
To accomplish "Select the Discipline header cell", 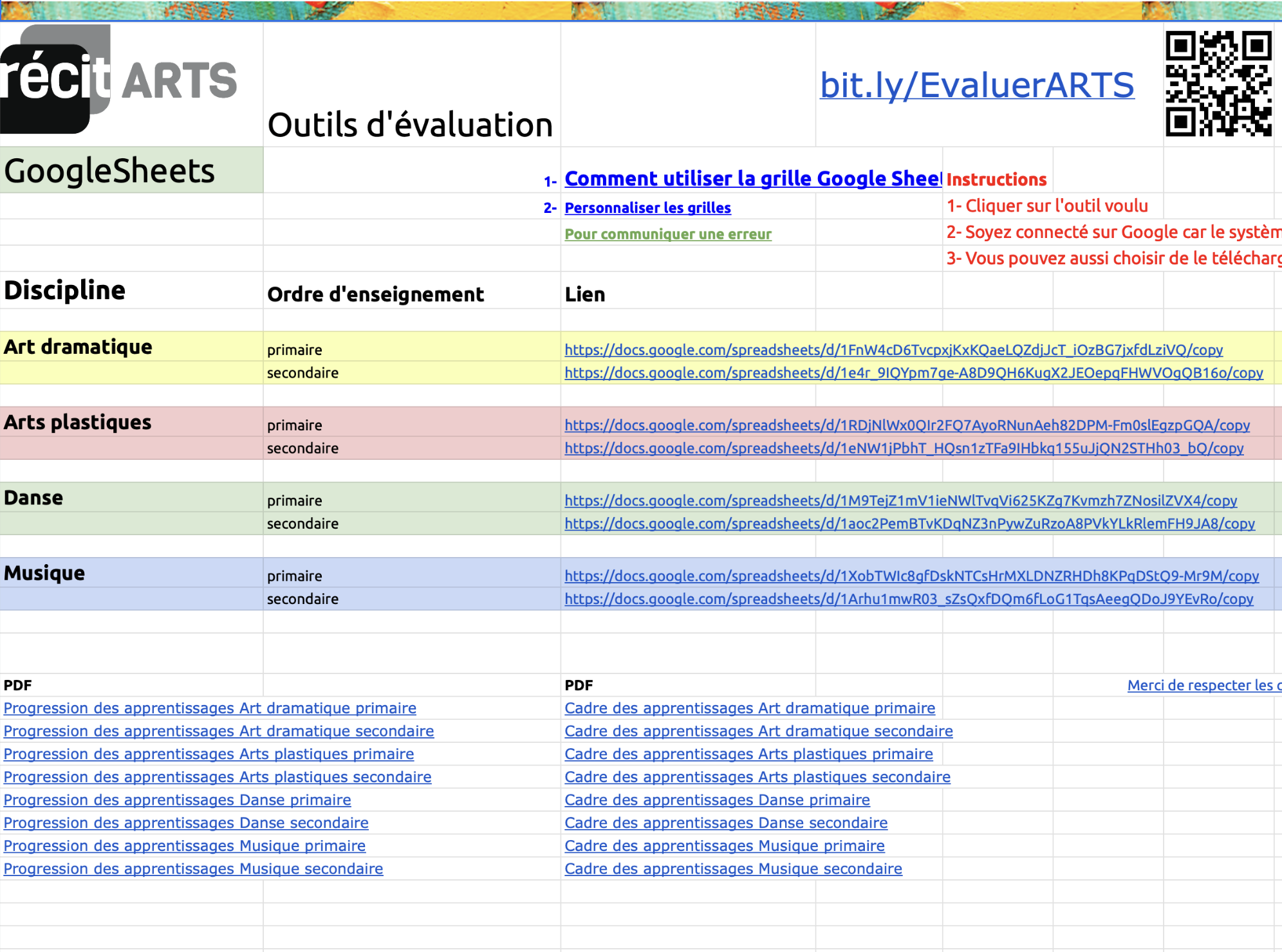I will pyautogui.click(x=131, y=290).
